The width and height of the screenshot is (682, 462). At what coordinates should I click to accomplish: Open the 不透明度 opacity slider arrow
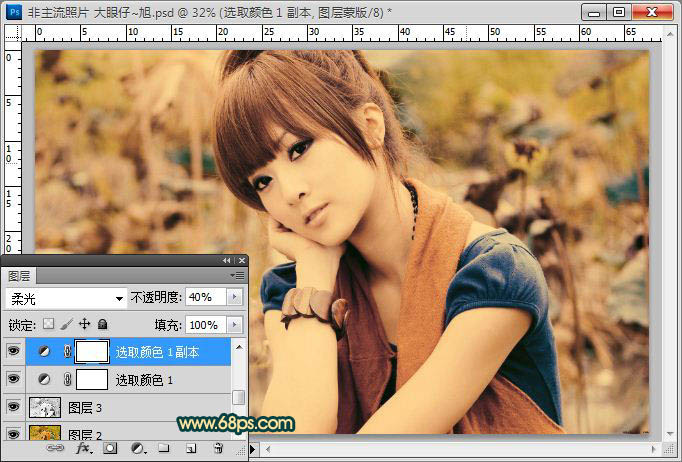click(x=235, y=297)
